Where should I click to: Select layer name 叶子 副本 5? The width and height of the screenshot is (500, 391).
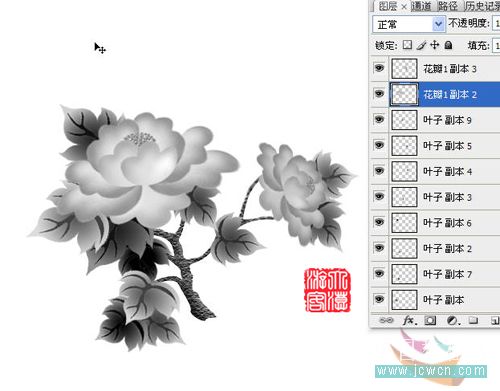click(x=447, y=146)
